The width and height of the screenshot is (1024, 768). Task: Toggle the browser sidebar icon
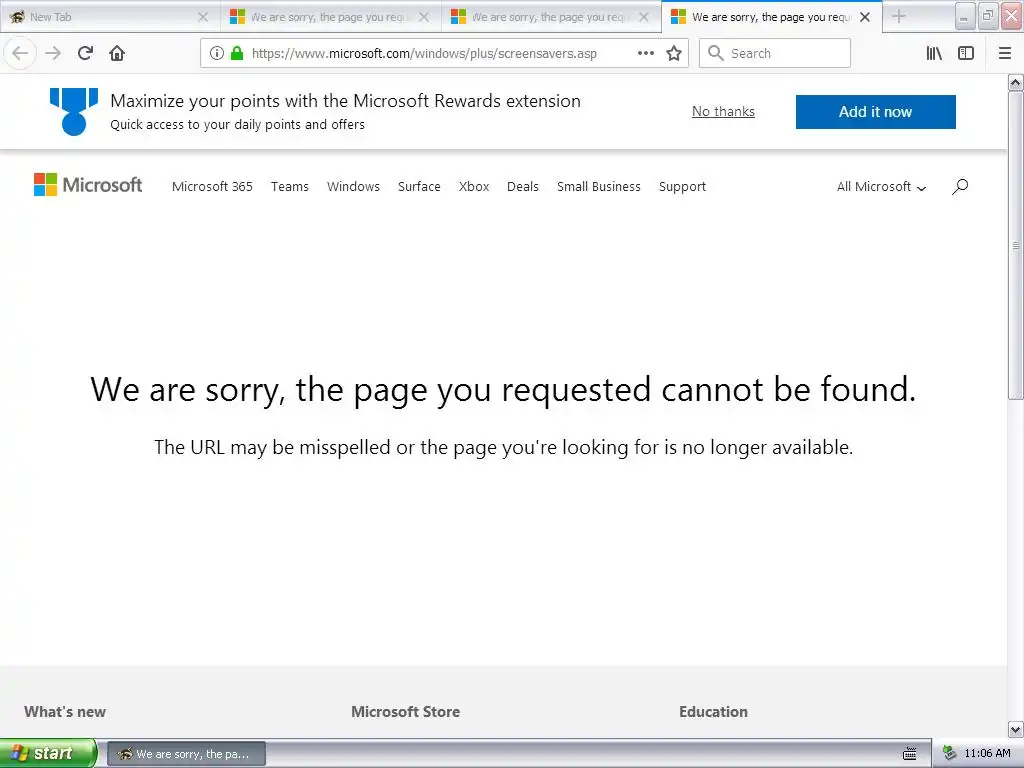click(x=966, y=53)
